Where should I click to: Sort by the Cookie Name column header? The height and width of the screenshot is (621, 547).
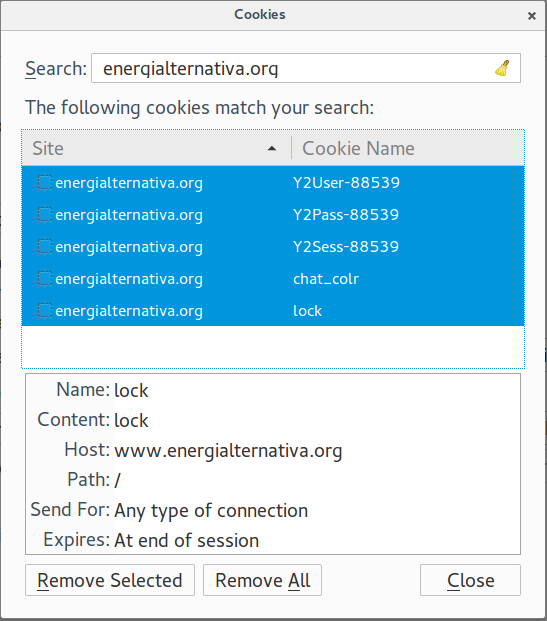[408, 148]
